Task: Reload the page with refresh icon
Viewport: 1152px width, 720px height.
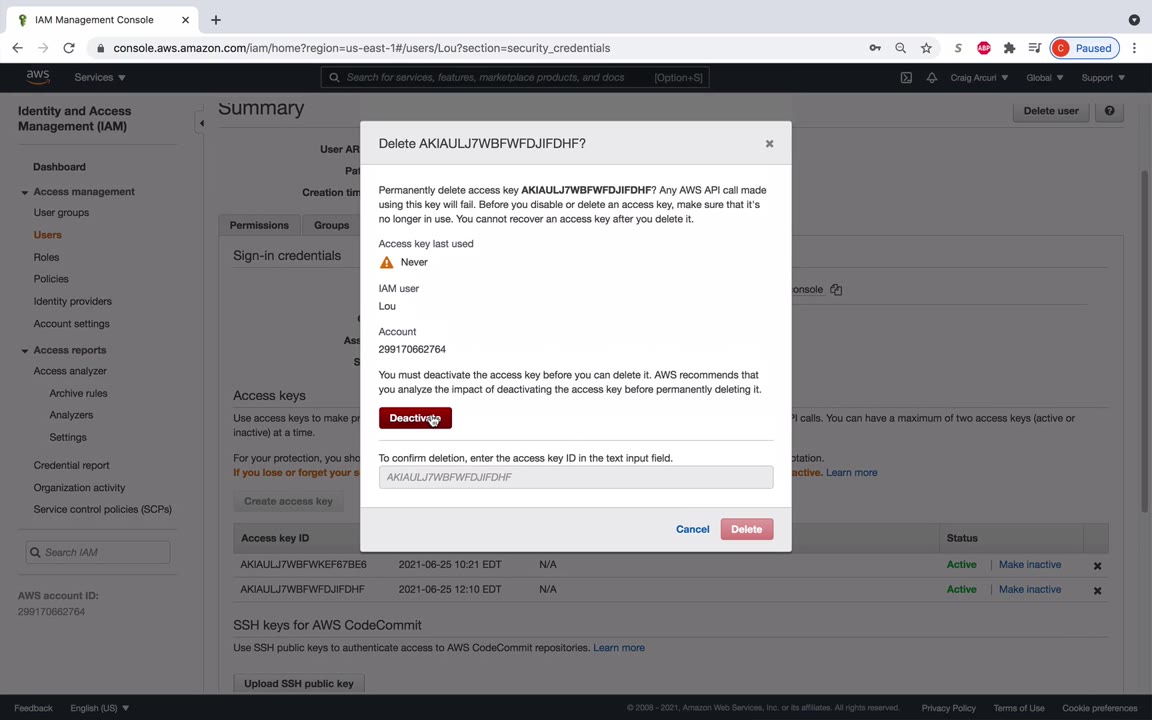Action: point(69,48)
